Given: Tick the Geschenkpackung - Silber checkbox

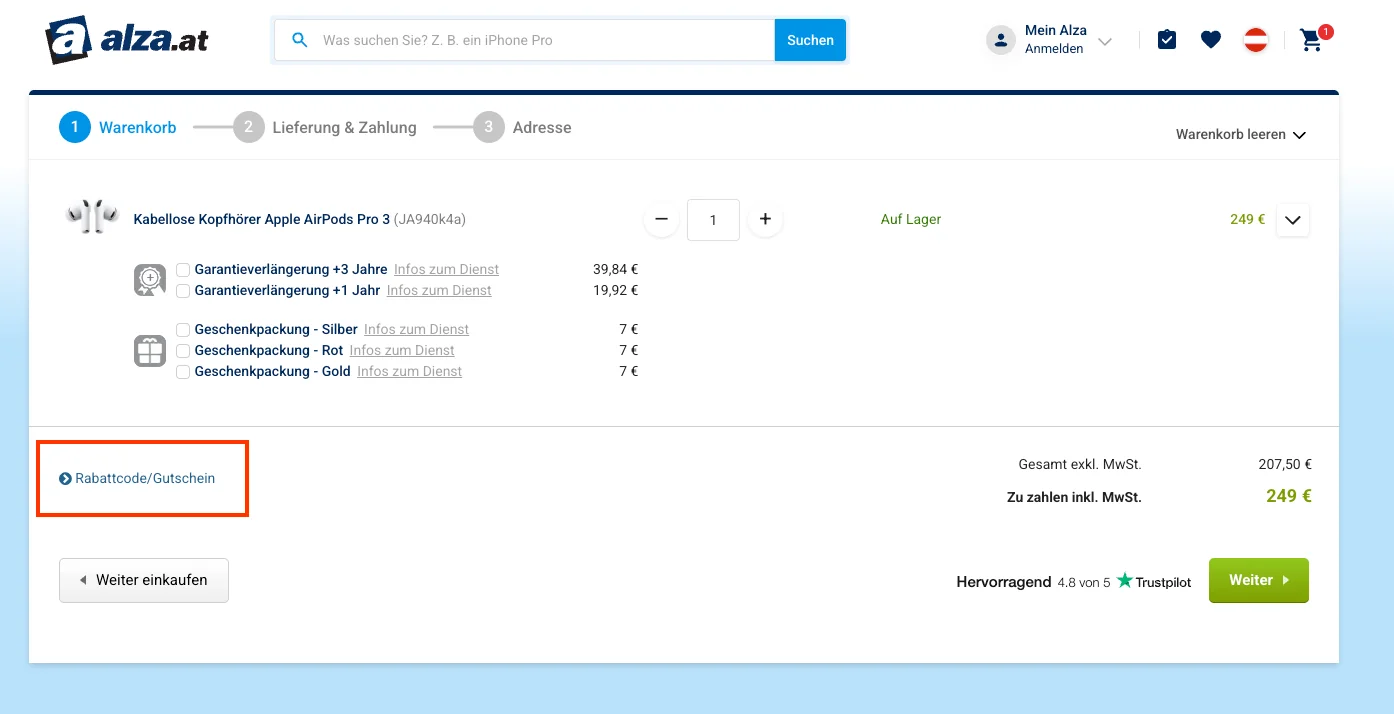Looking at the screenshot, I should coord(183,330).
